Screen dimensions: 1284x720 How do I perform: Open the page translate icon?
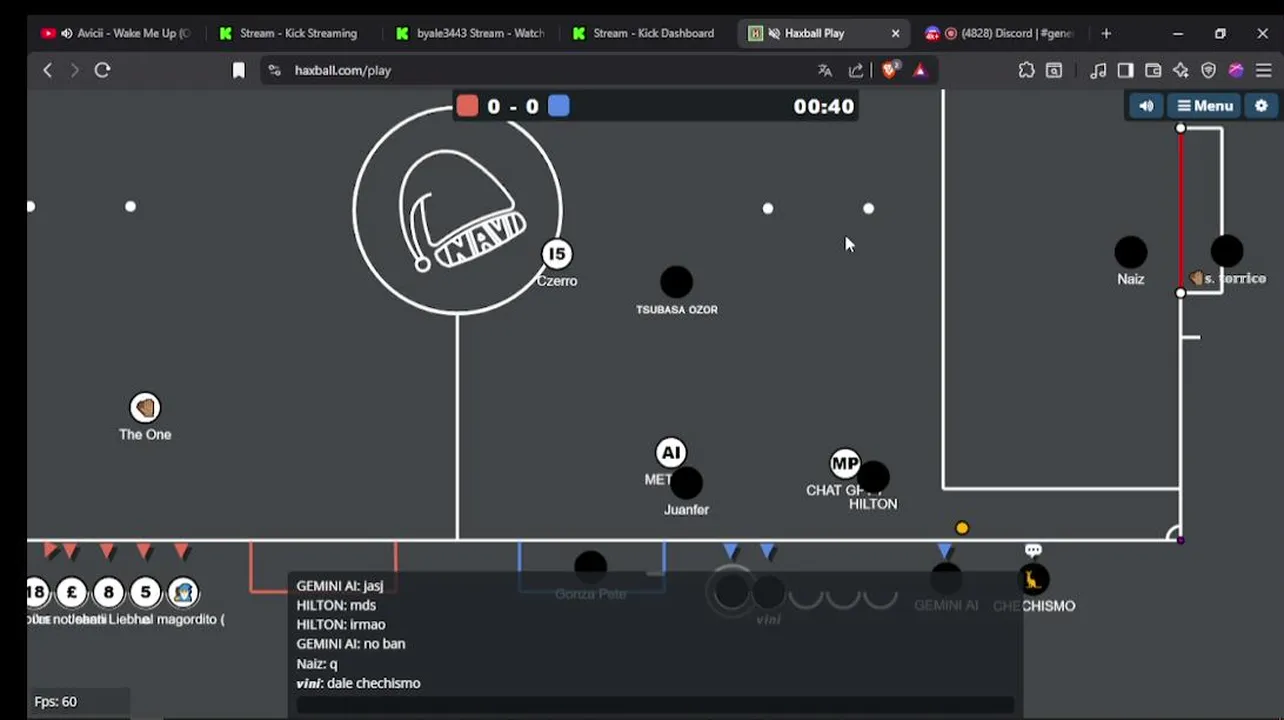[825, 70]
